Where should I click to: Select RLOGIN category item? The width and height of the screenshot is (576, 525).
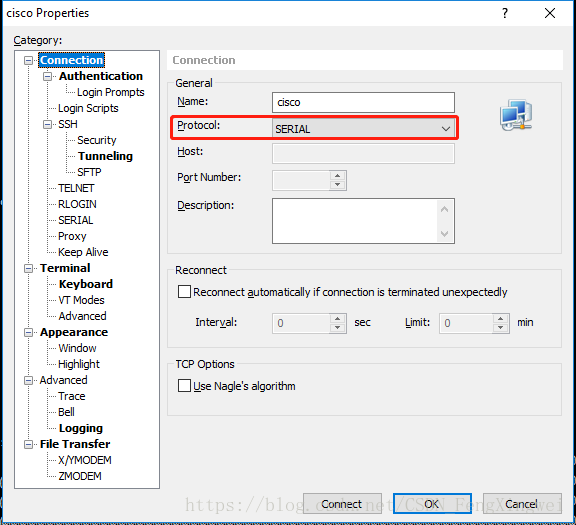[77, 204]
